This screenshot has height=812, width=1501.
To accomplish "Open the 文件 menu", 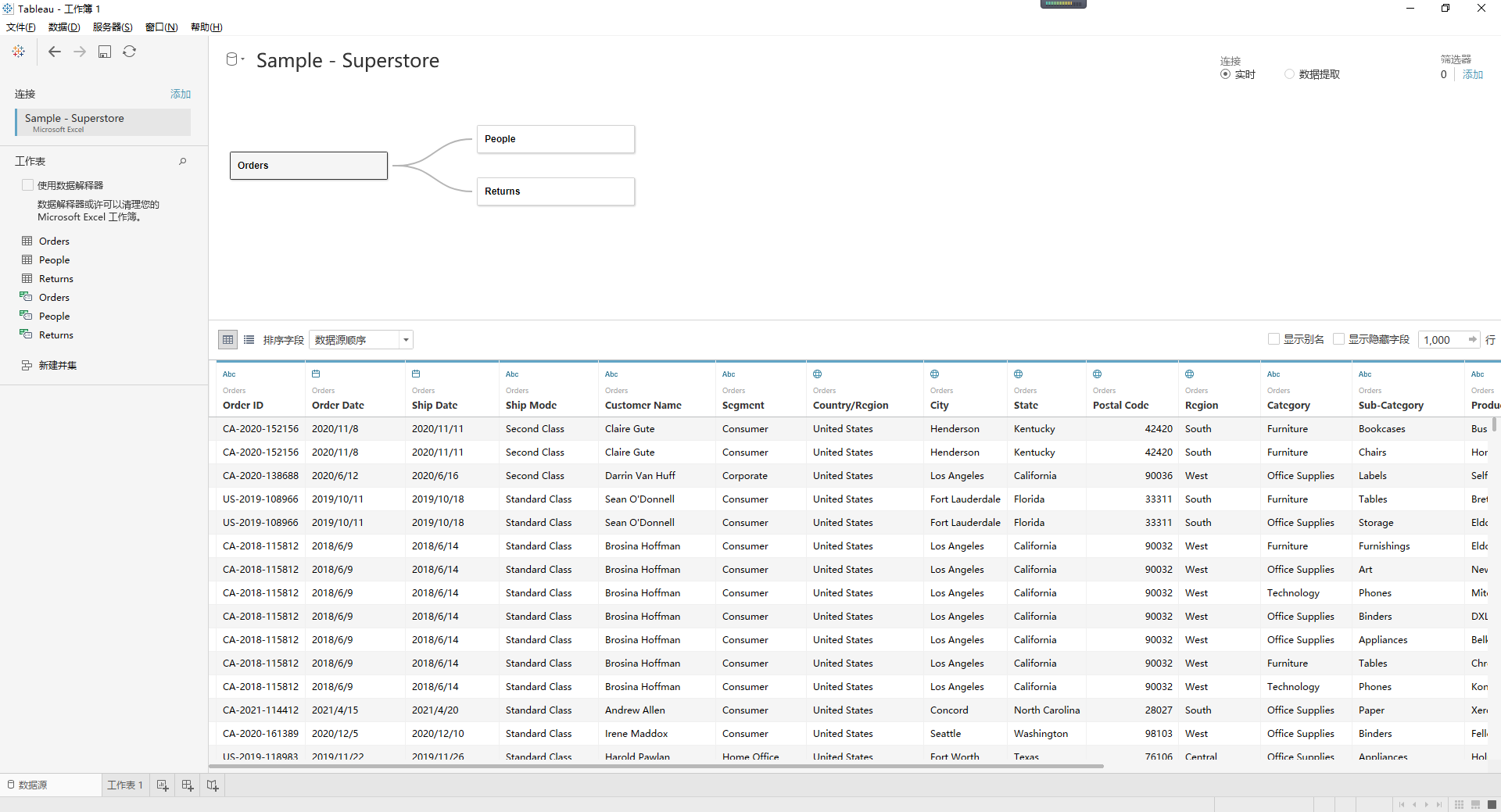I will click(20, 27).
